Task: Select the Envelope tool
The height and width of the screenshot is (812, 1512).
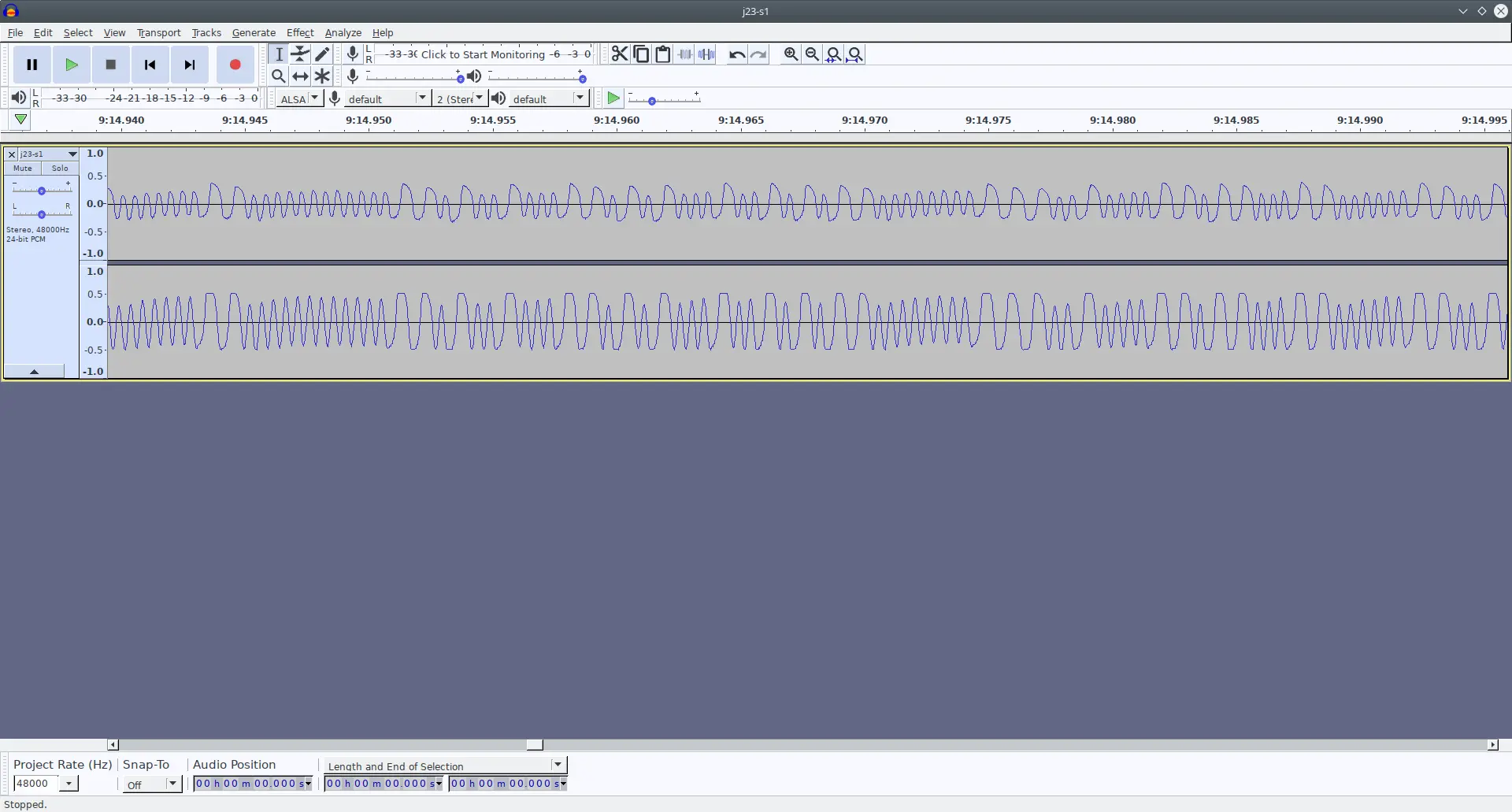Action: click(300, 54)
